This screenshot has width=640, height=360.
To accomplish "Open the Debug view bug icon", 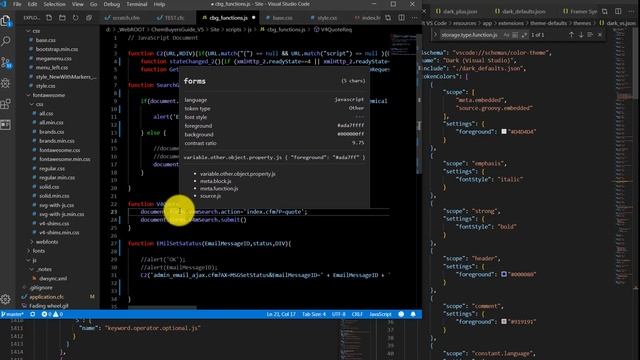I will click(x=6, y=83).
